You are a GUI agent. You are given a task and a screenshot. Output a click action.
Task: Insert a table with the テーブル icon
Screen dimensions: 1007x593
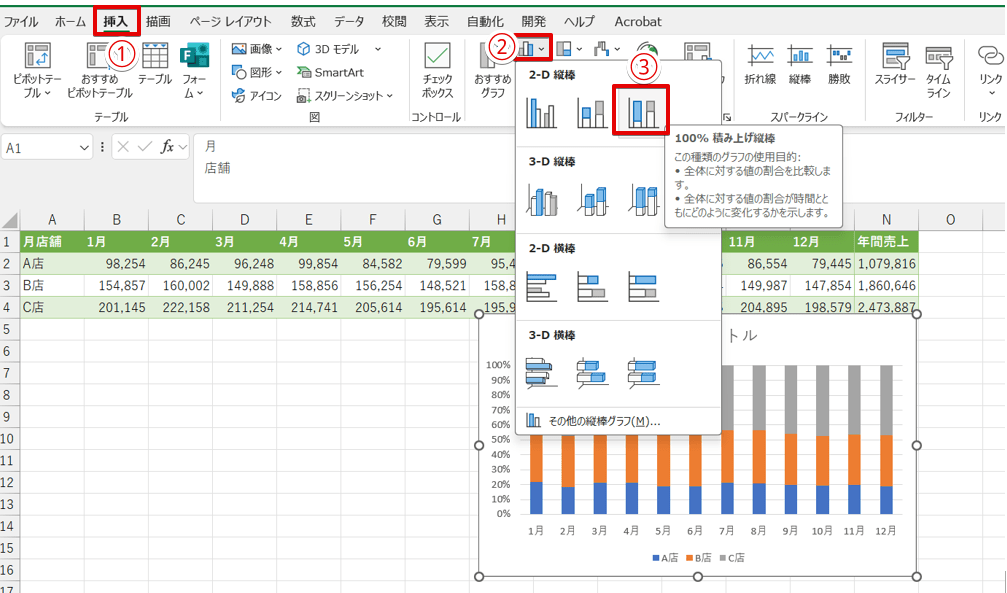point(155,64)
